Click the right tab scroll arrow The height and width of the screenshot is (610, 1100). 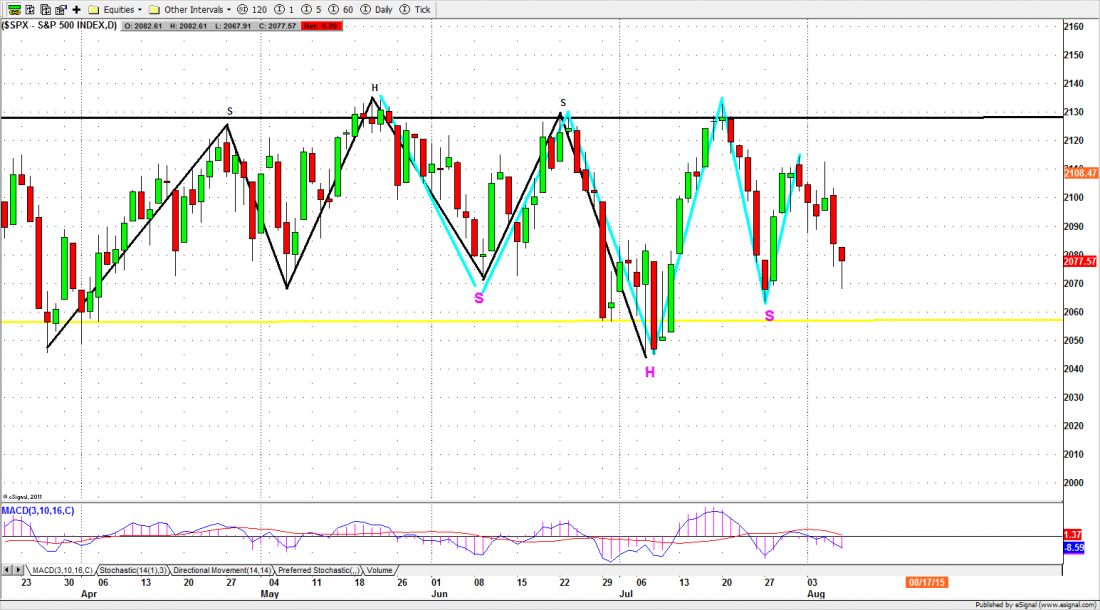point(17,570)
